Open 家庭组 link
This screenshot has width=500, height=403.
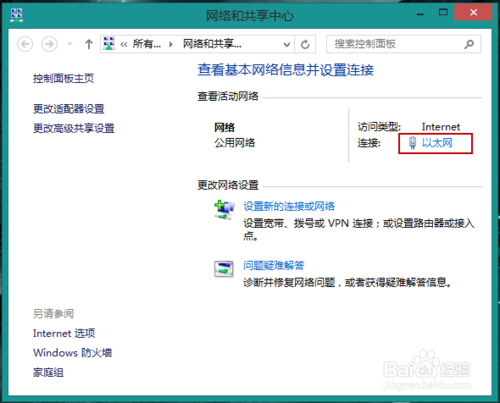pos(48,372)
